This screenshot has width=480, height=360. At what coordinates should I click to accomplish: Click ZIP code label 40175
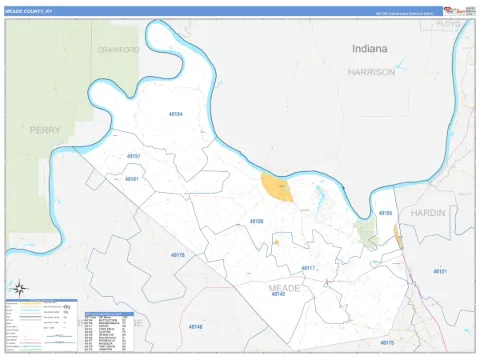387,343
